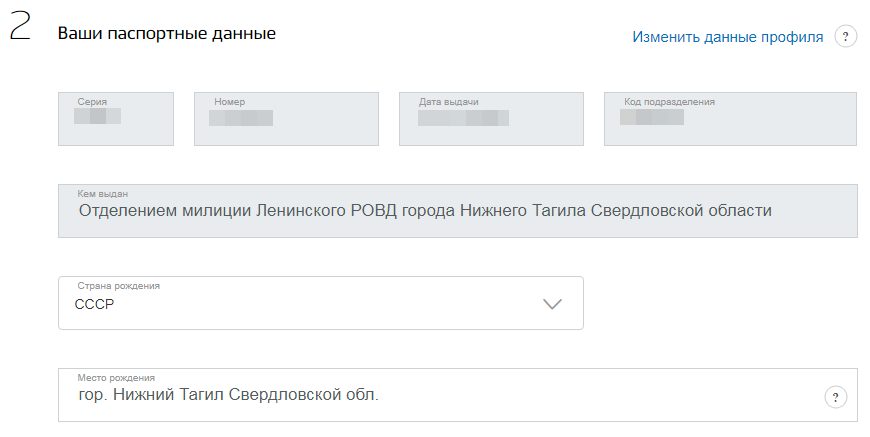Select the СССР value in country dropdown
This screenshot has width=870, height=437.
(95, 305)
